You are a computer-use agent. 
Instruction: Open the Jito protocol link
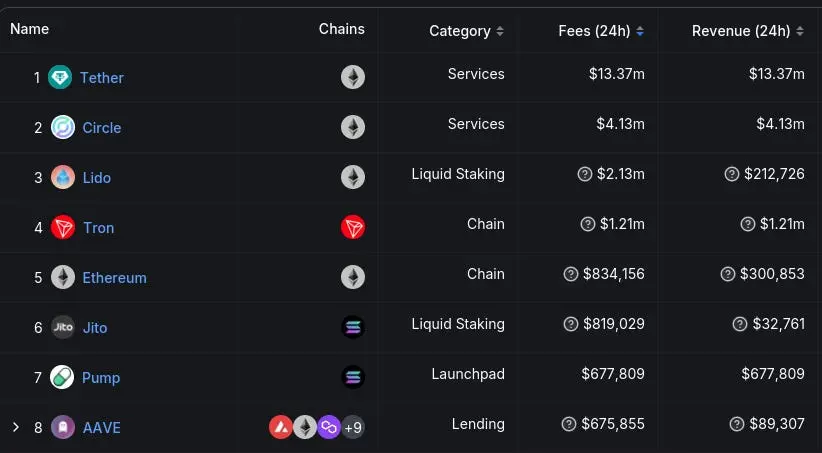[x=95, y=328]
